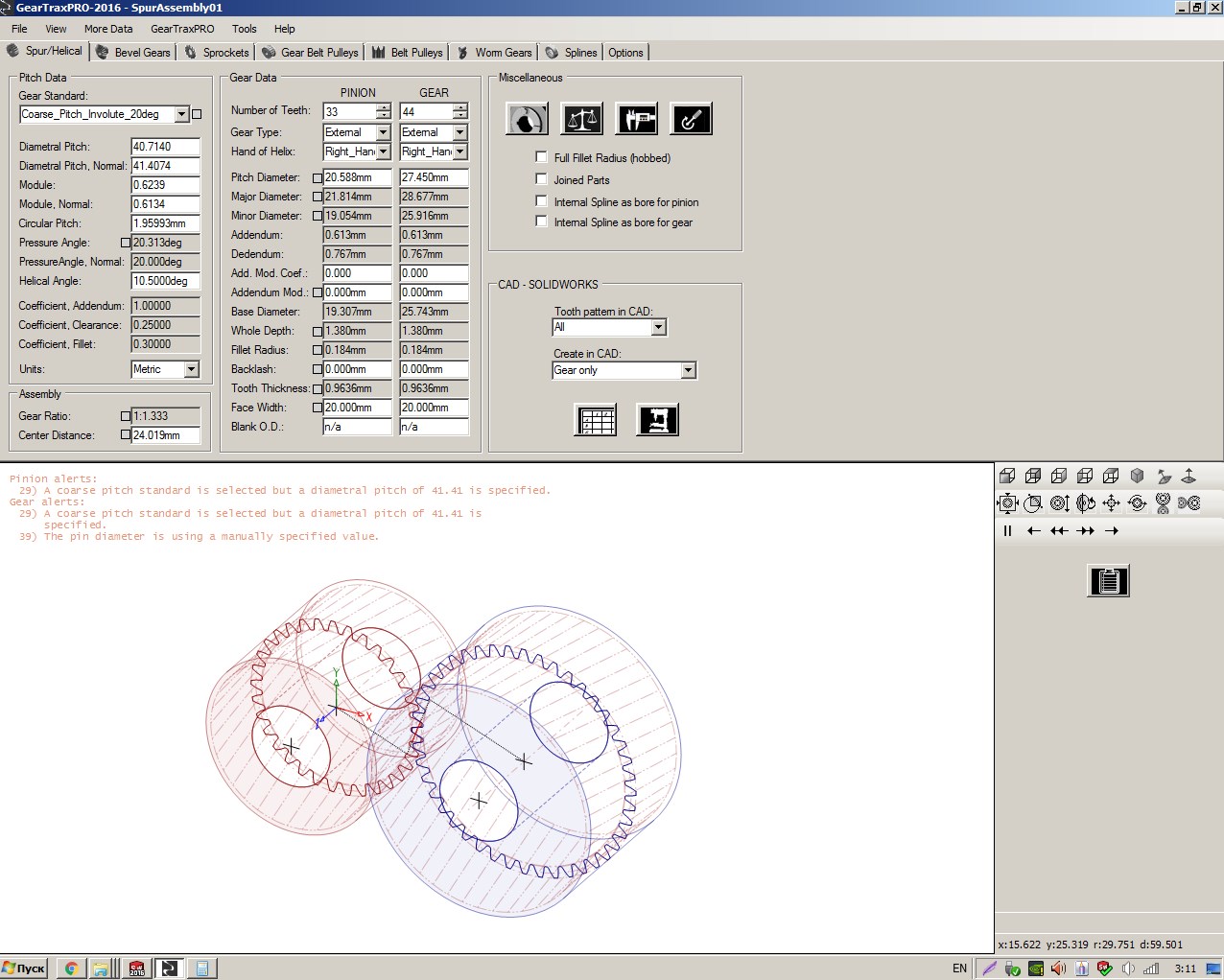Select the first cube view icon
This screenshot has height=980, width=1224.
tap(1007, 476)
